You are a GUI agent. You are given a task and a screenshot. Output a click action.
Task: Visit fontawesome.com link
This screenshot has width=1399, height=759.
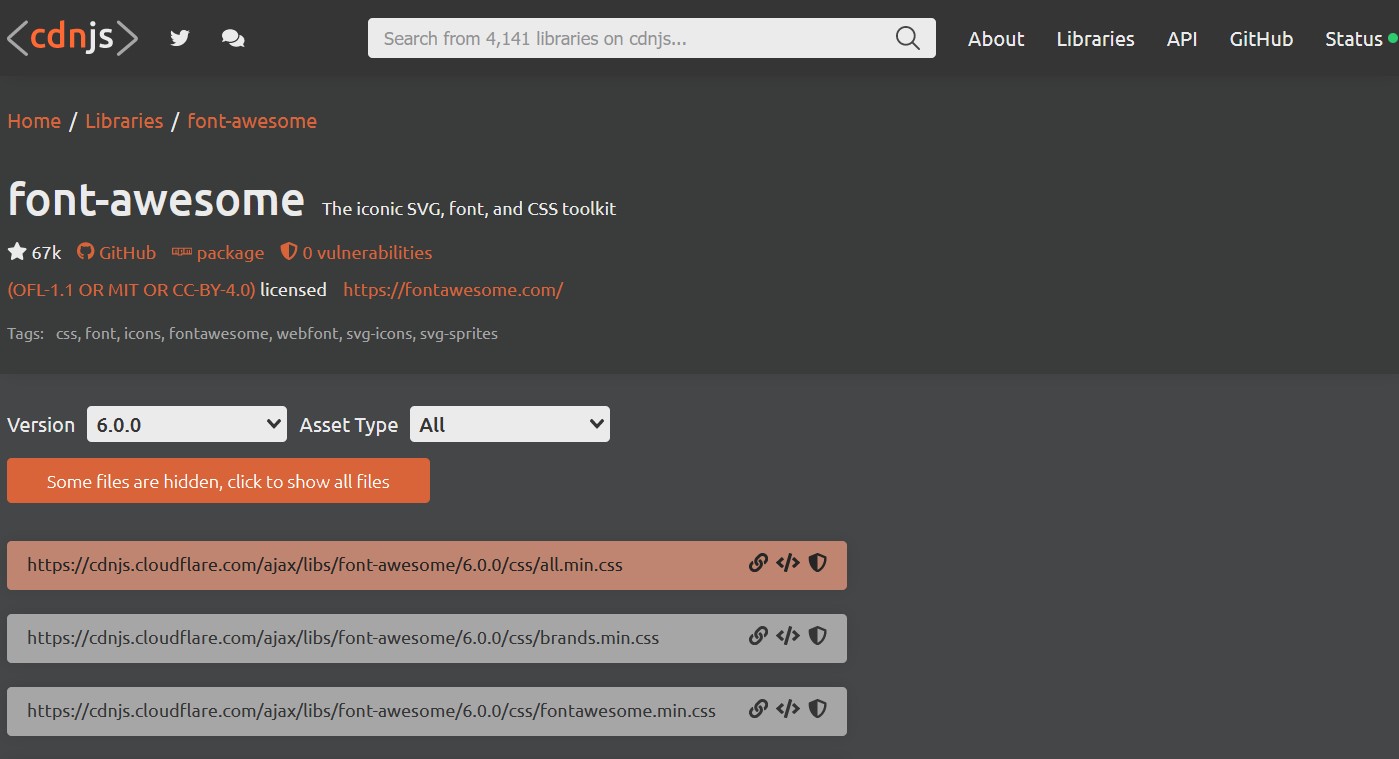pos(452,289)
